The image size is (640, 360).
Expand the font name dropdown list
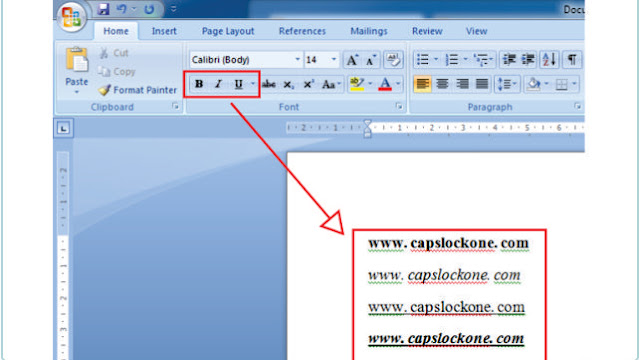[298, 60]
